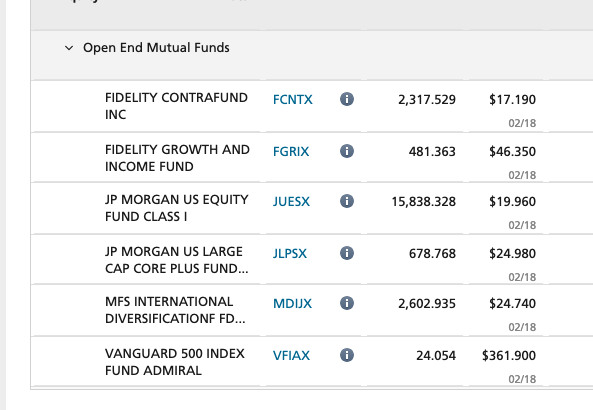
Task: Open the VFIAX ticker link
Action: 291,355
